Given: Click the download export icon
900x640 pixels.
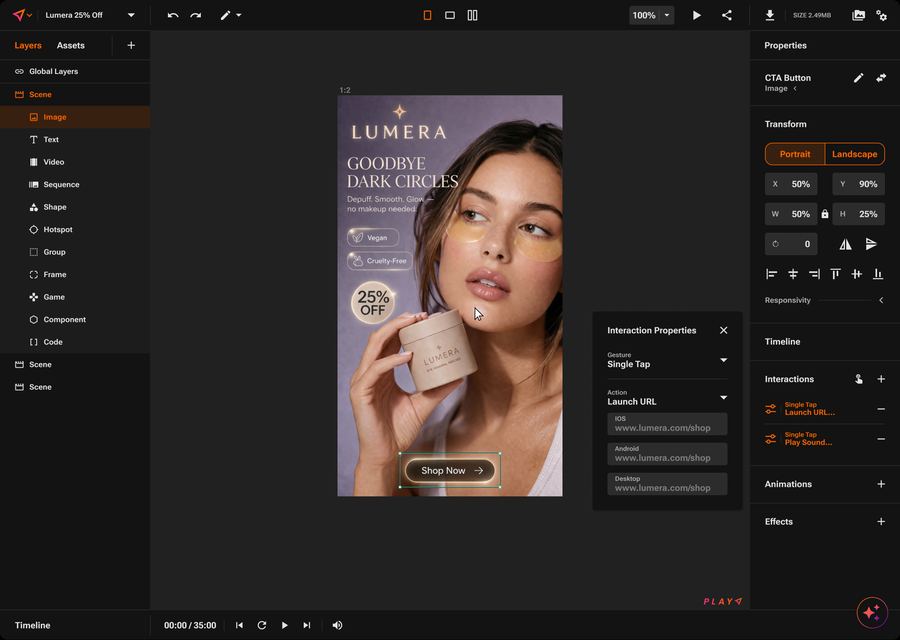Looking at the screenshot, I should [x=770, y=15].
